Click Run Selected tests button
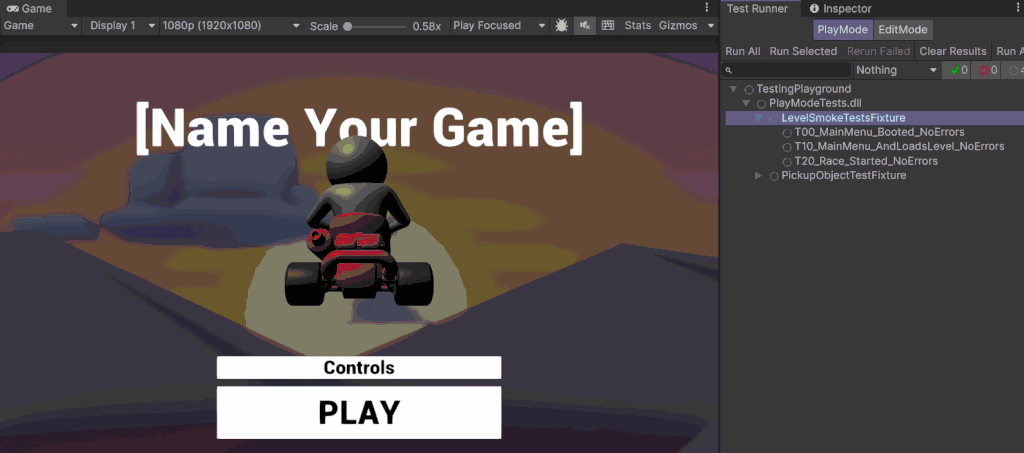The height and width of the screenshot is (453, 1024). pos(803,51)
